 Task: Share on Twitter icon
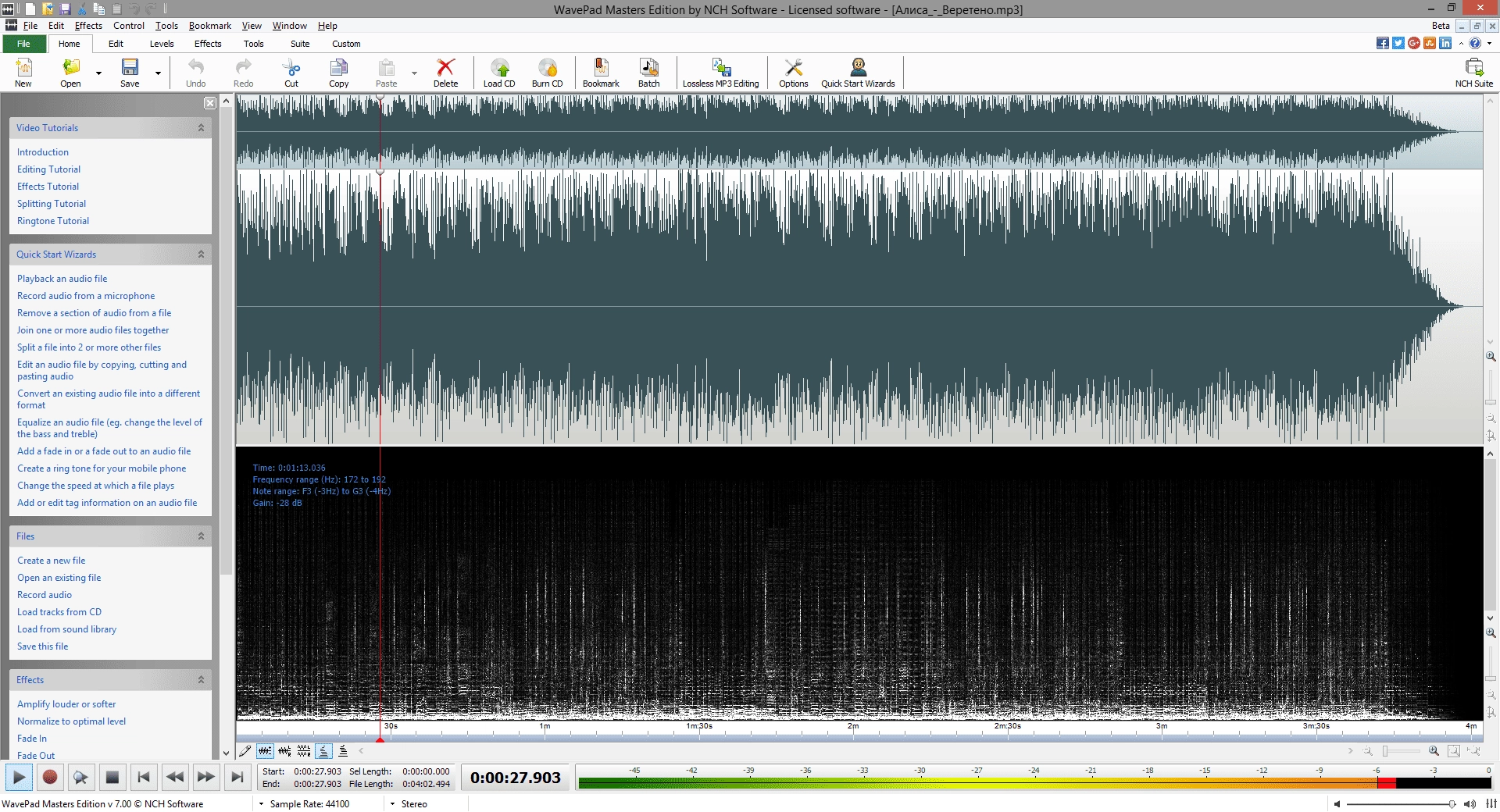tap(1398, 43)
